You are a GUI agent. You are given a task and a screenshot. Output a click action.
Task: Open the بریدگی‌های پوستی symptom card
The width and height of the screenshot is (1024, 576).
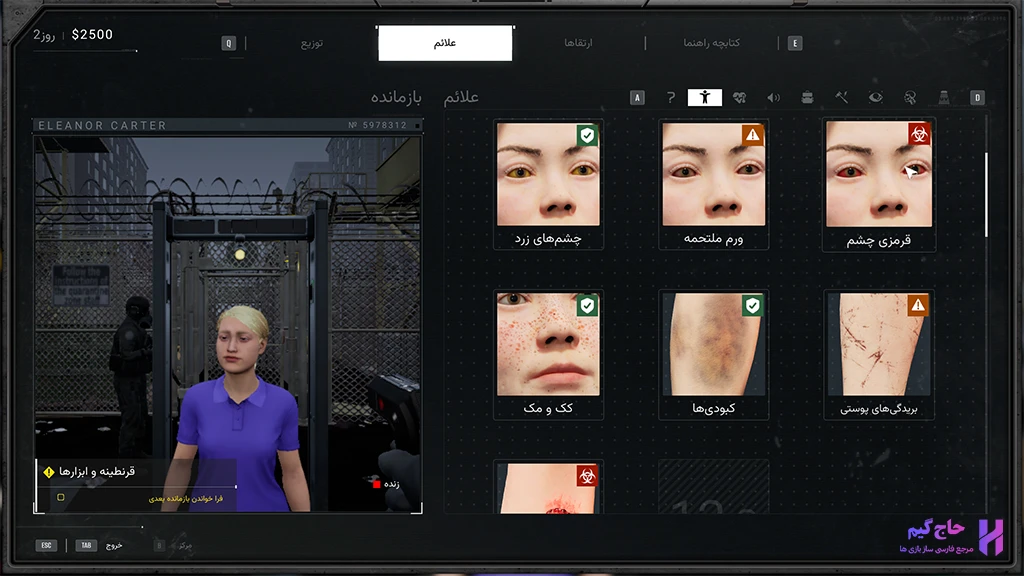[x=878, y=354]
